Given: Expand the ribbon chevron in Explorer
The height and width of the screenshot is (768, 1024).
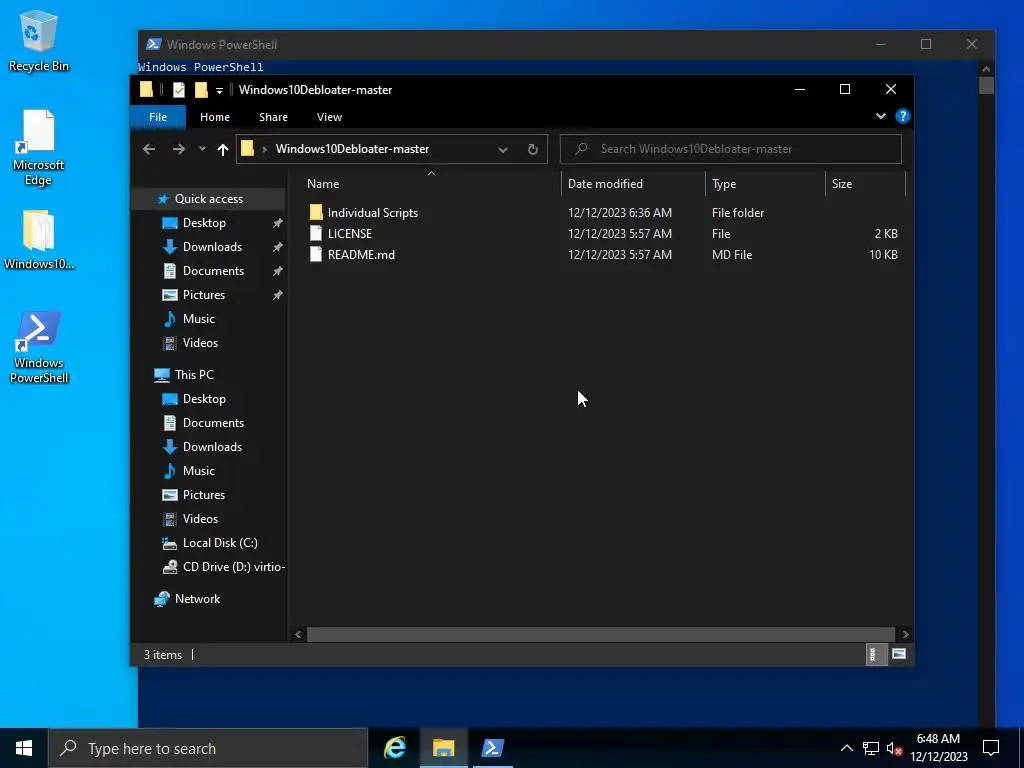Looking at the screenshot, I should point(880,116).
